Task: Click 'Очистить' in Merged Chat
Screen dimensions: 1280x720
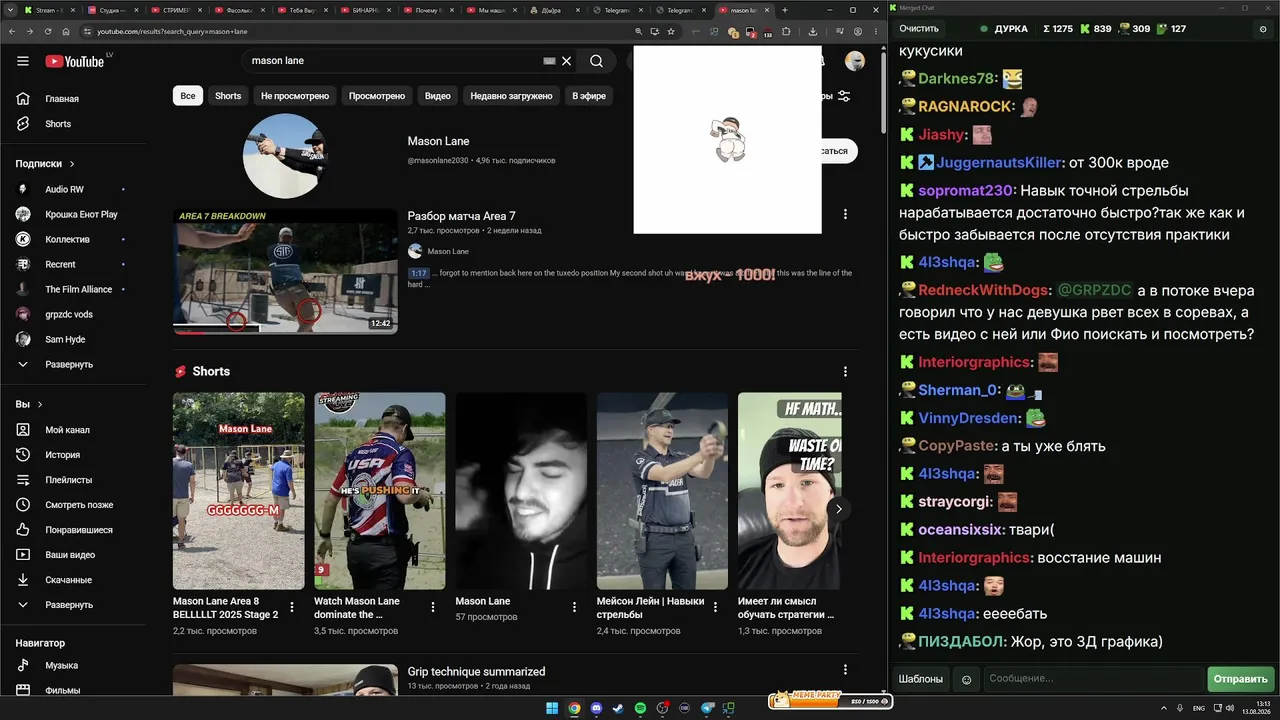Action: tap(919, 29)
